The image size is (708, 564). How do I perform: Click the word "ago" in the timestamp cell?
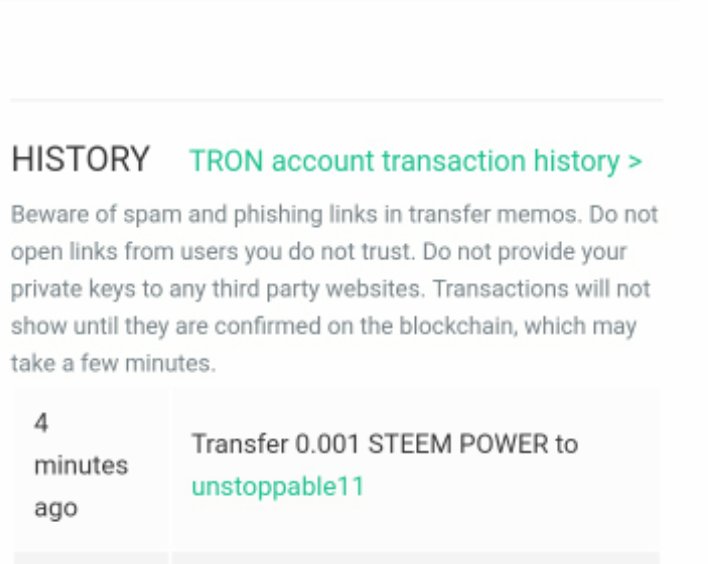point(56,508)
